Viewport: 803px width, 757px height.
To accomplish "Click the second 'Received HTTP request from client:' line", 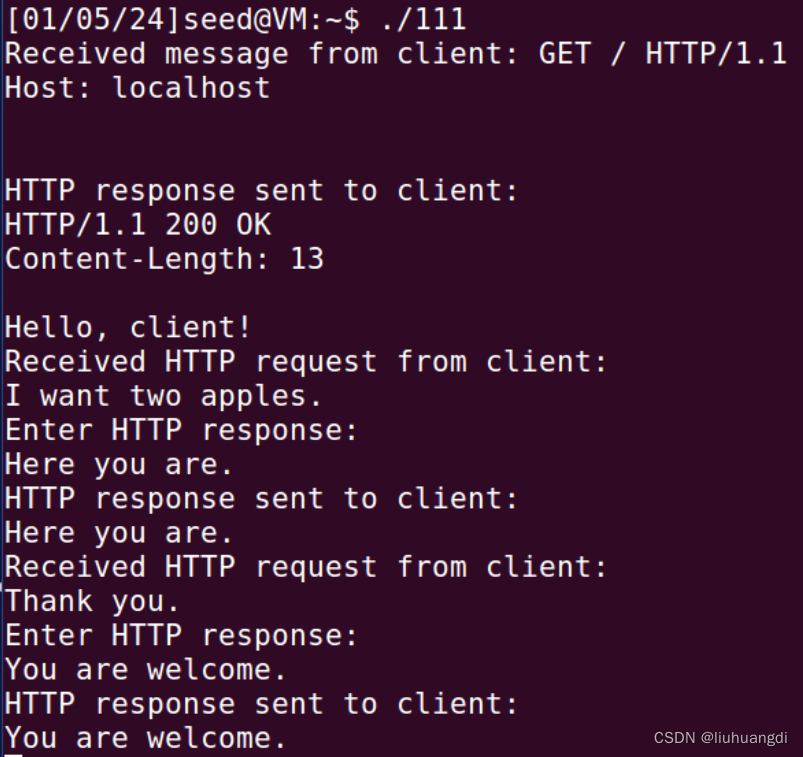I will click(x=306, y=567).
